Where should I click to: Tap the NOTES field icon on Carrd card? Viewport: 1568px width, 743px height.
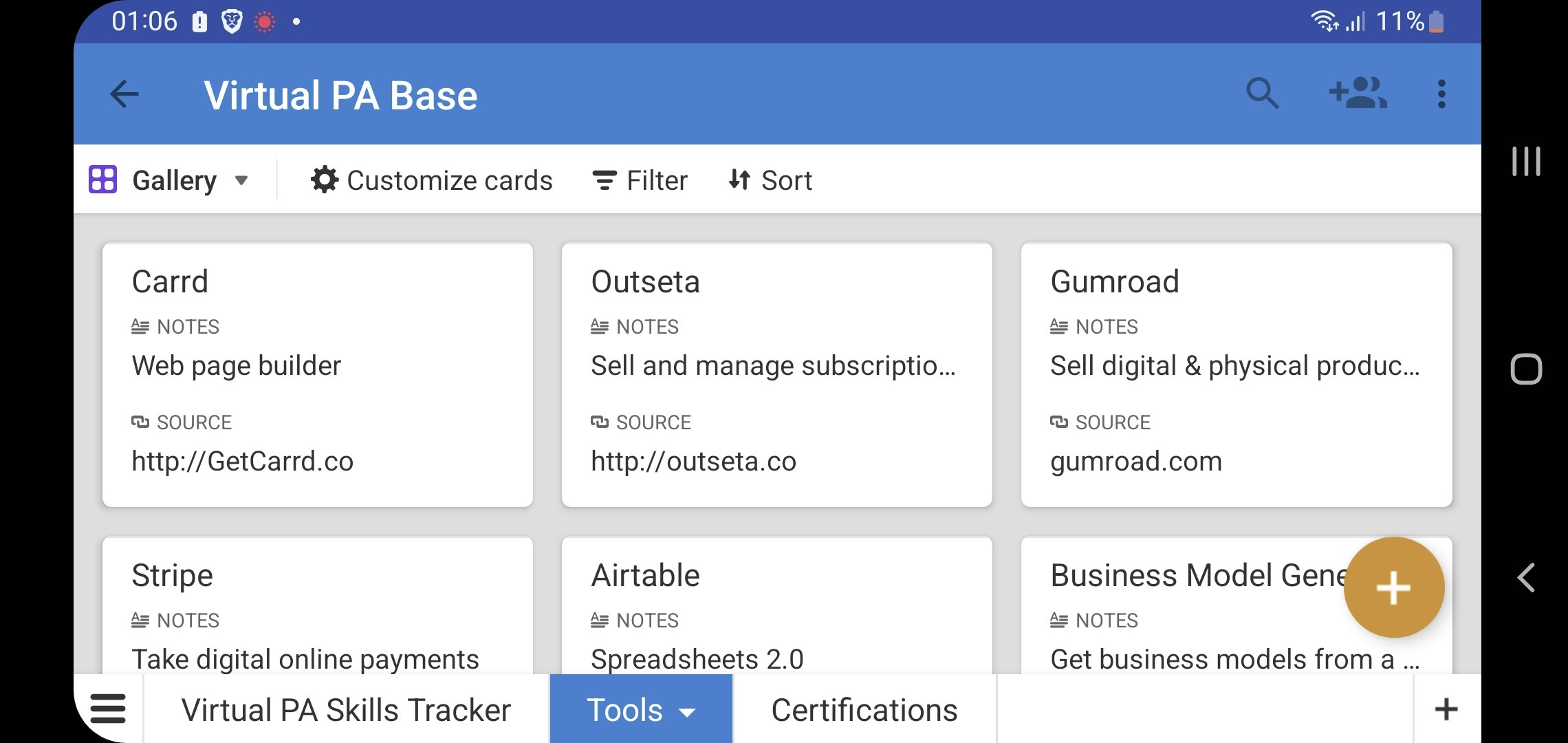coord(140,326)
